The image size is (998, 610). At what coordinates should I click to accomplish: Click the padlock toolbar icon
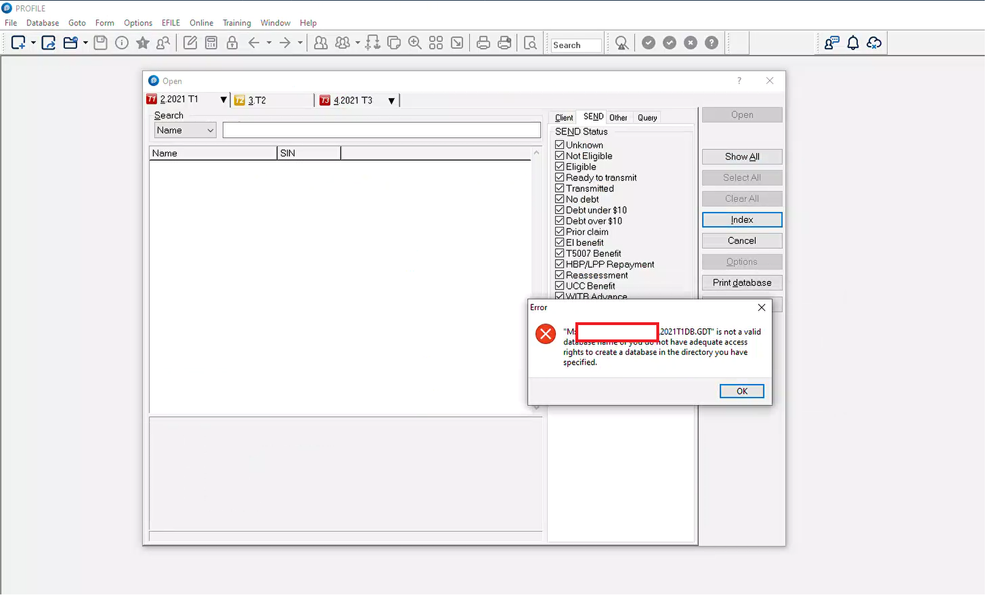(232, 43)
